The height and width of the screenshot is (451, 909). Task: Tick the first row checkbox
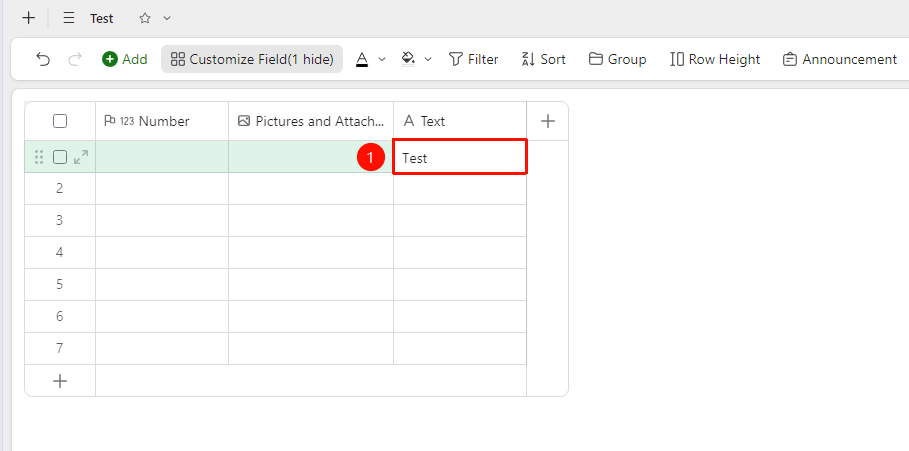60,157
